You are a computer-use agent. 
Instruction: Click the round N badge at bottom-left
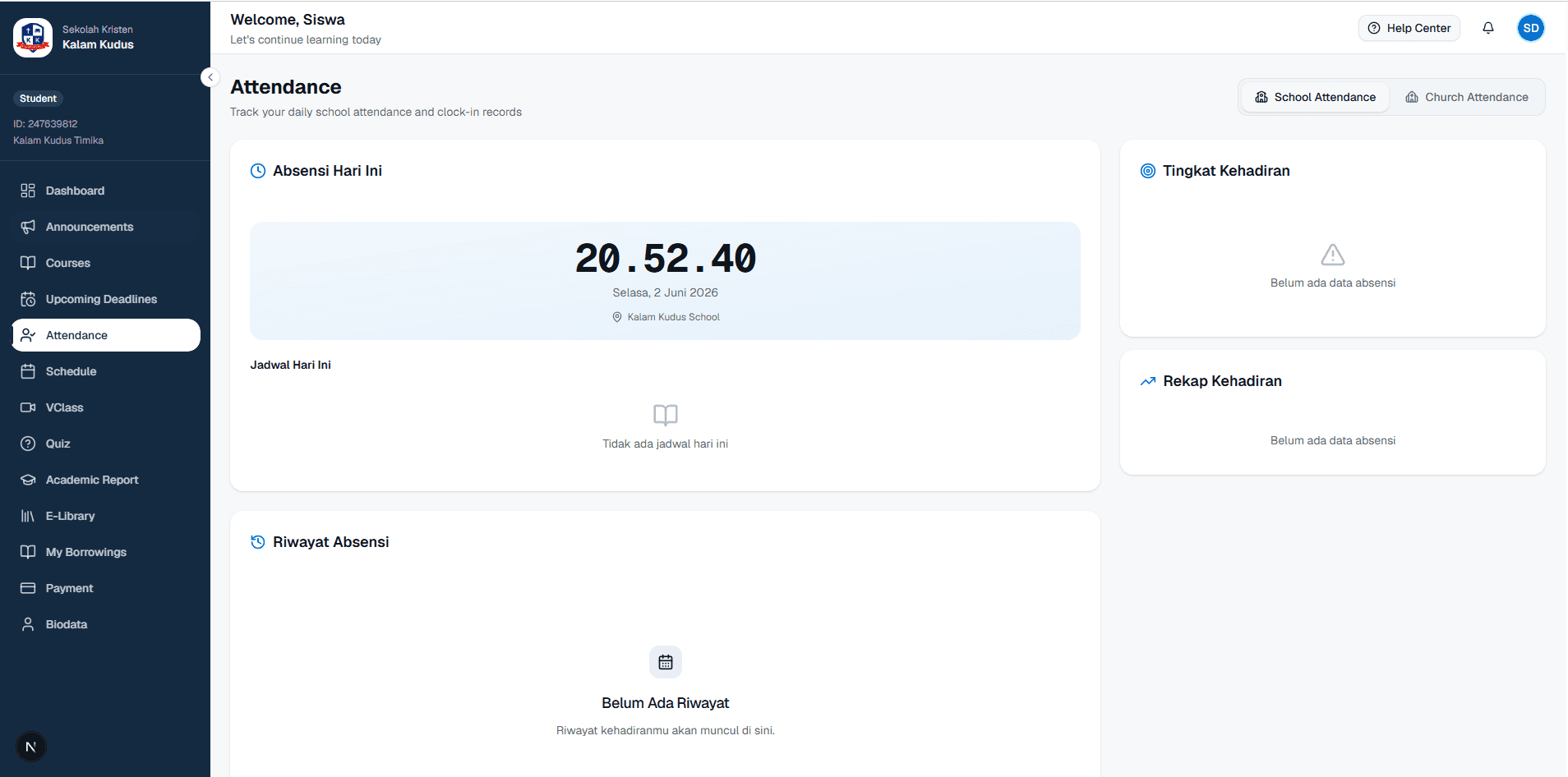31,747
